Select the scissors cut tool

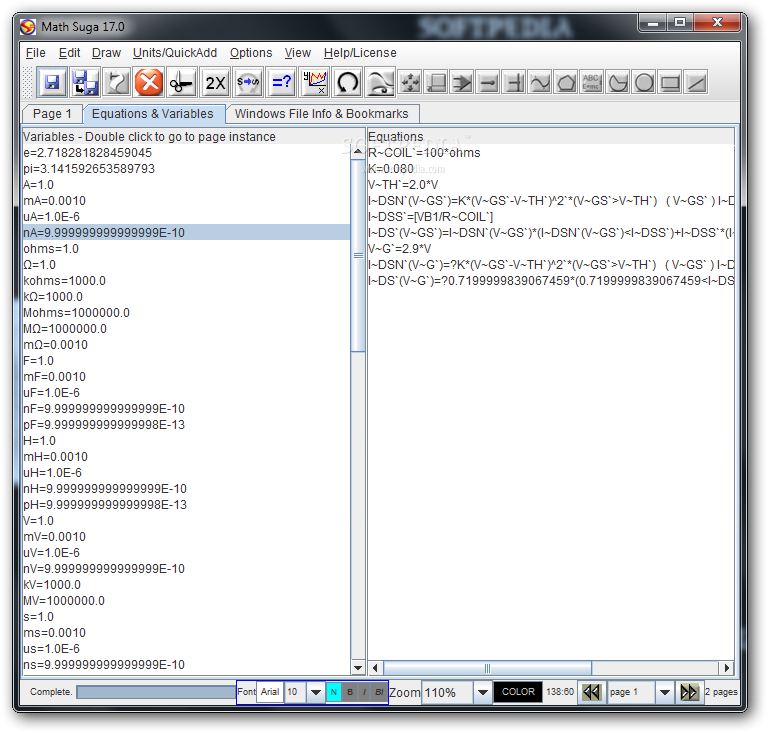[182, 82]
